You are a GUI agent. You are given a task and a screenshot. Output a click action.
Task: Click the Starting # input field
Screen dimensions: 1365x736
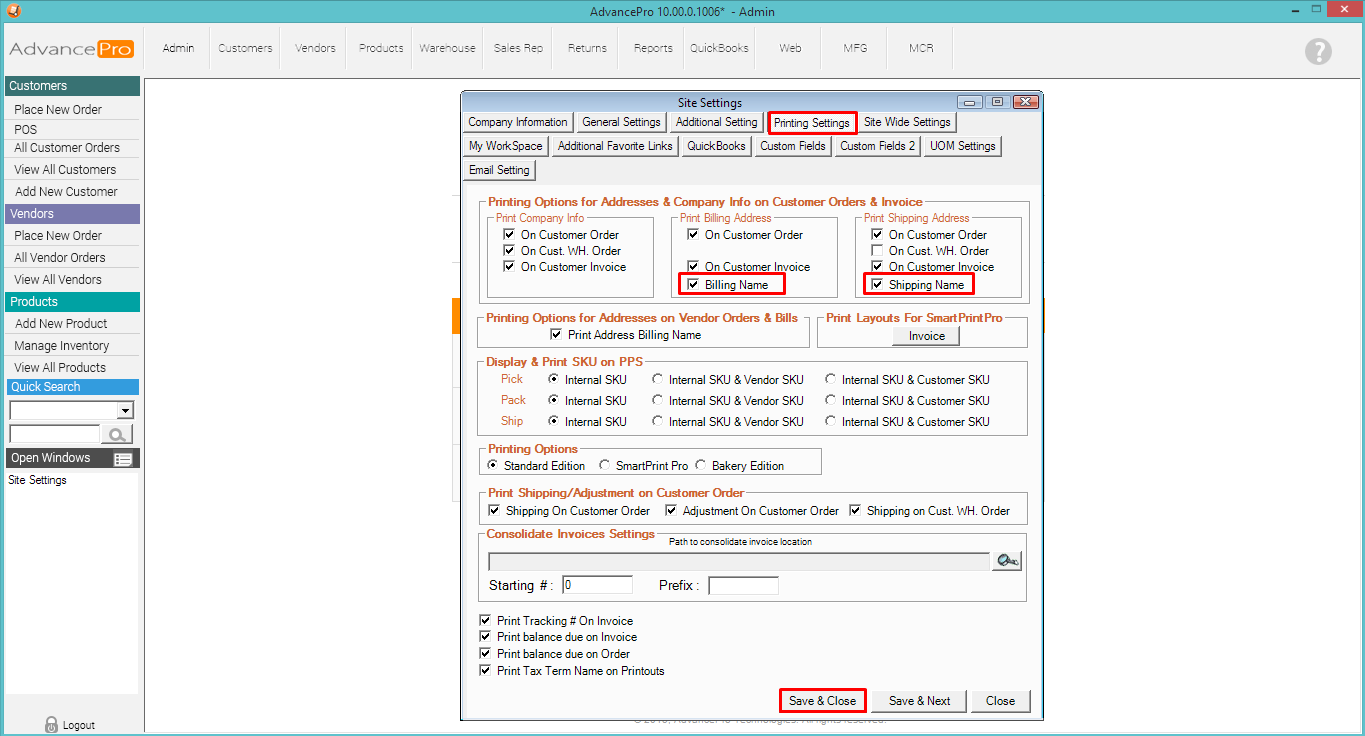pos(598,585)
